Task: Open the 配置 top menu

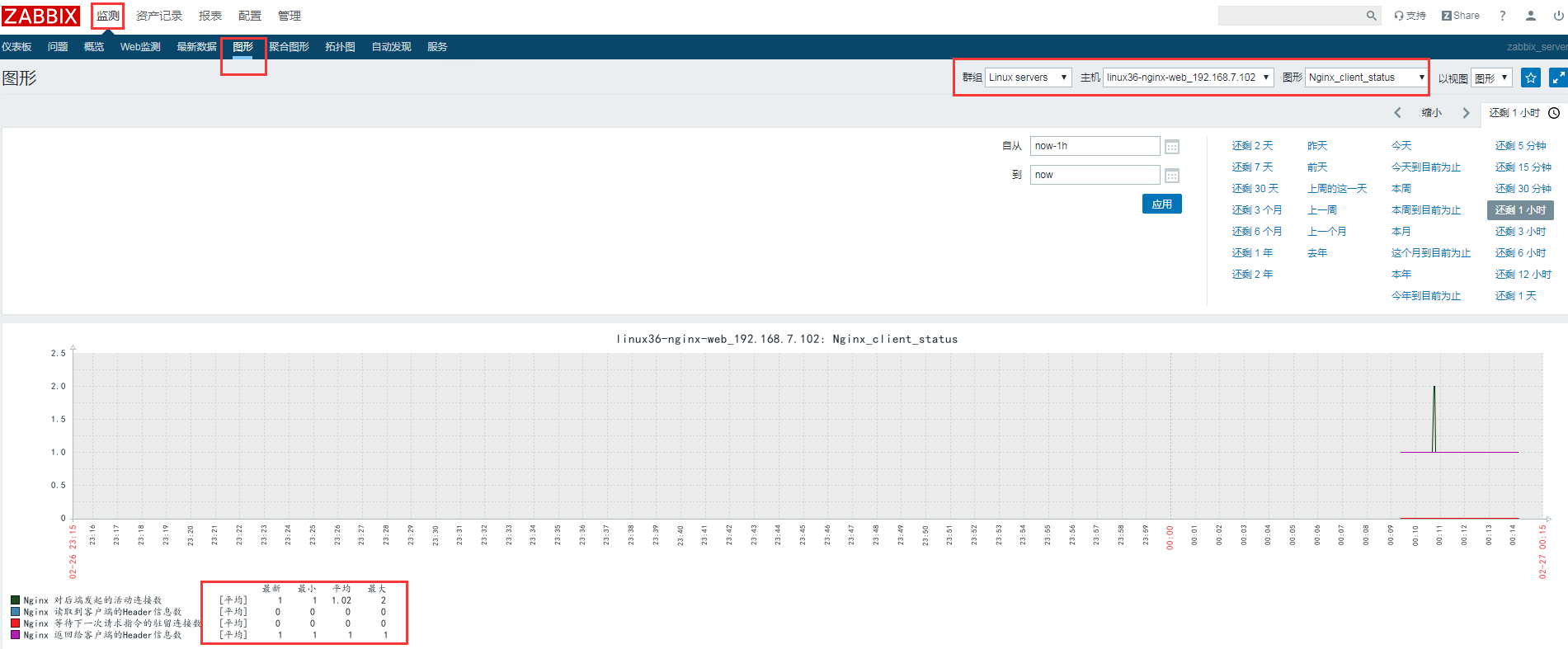Action: point(250,16)
